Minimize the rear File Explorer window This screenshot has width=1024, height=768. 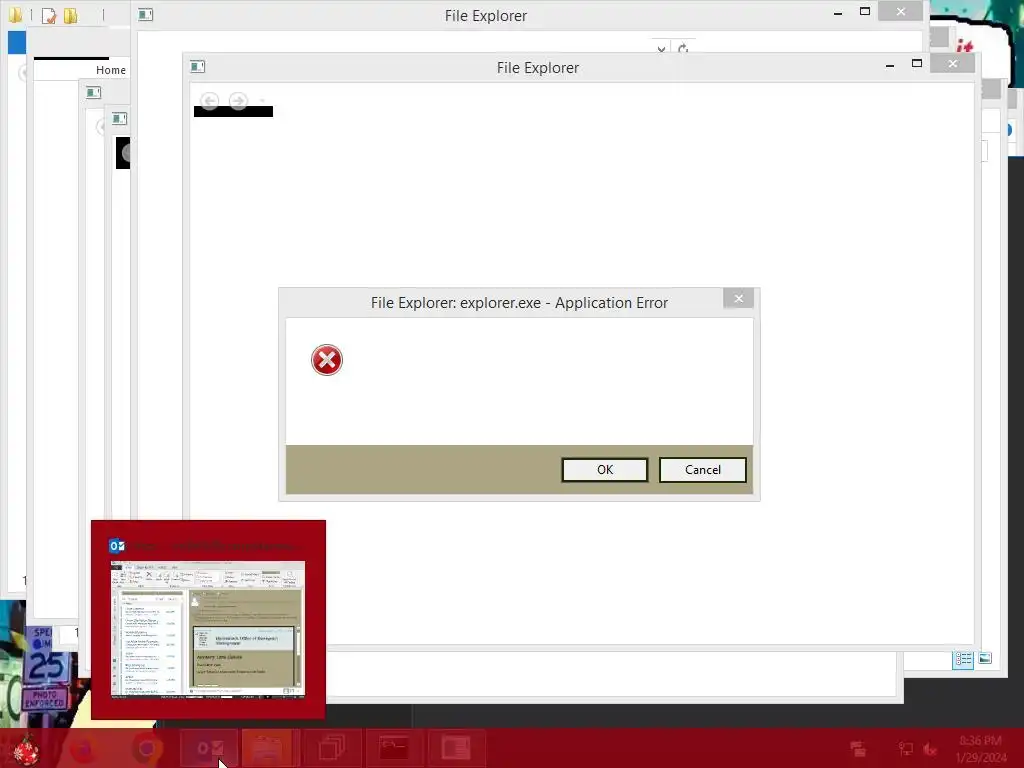point(838,13)
